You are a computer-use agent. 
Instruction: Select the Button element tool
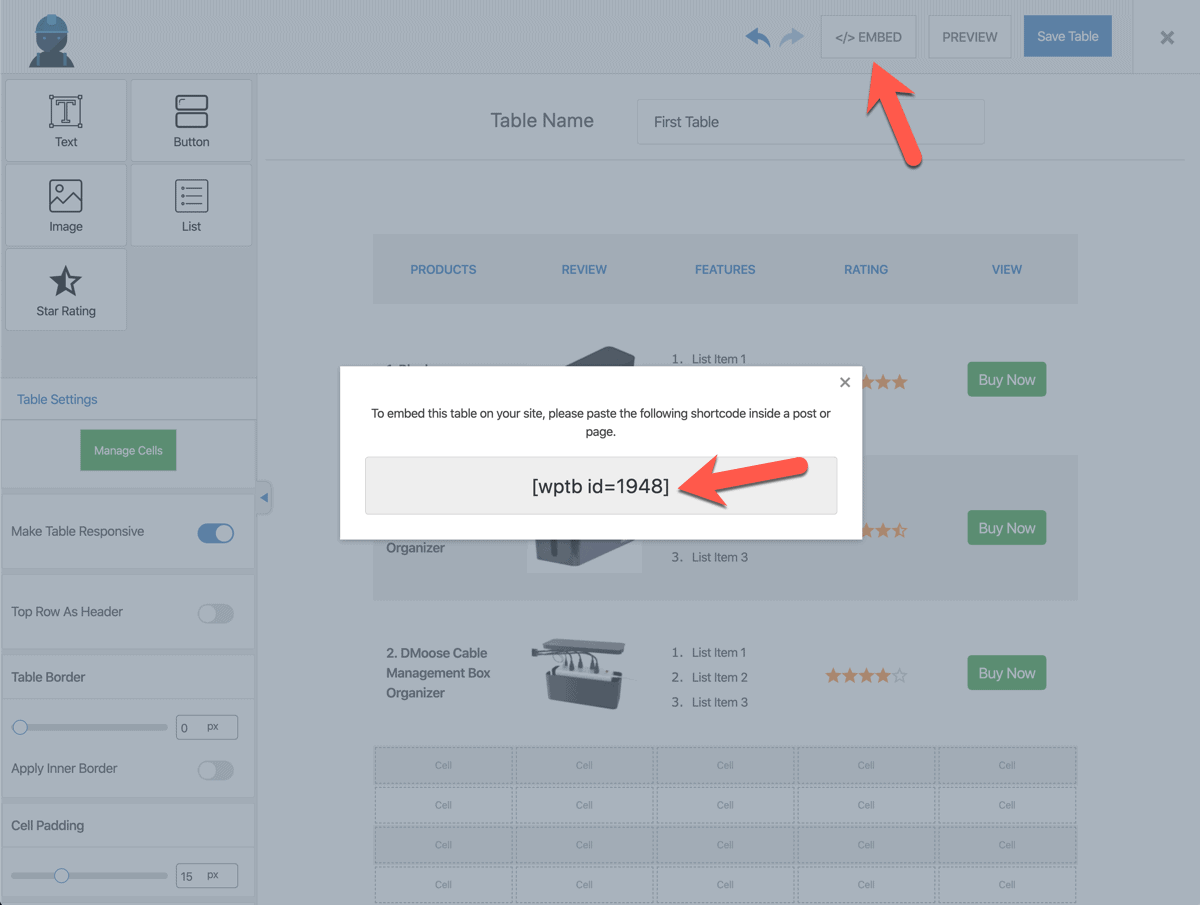pyautogui.click(x=191, y=120)
